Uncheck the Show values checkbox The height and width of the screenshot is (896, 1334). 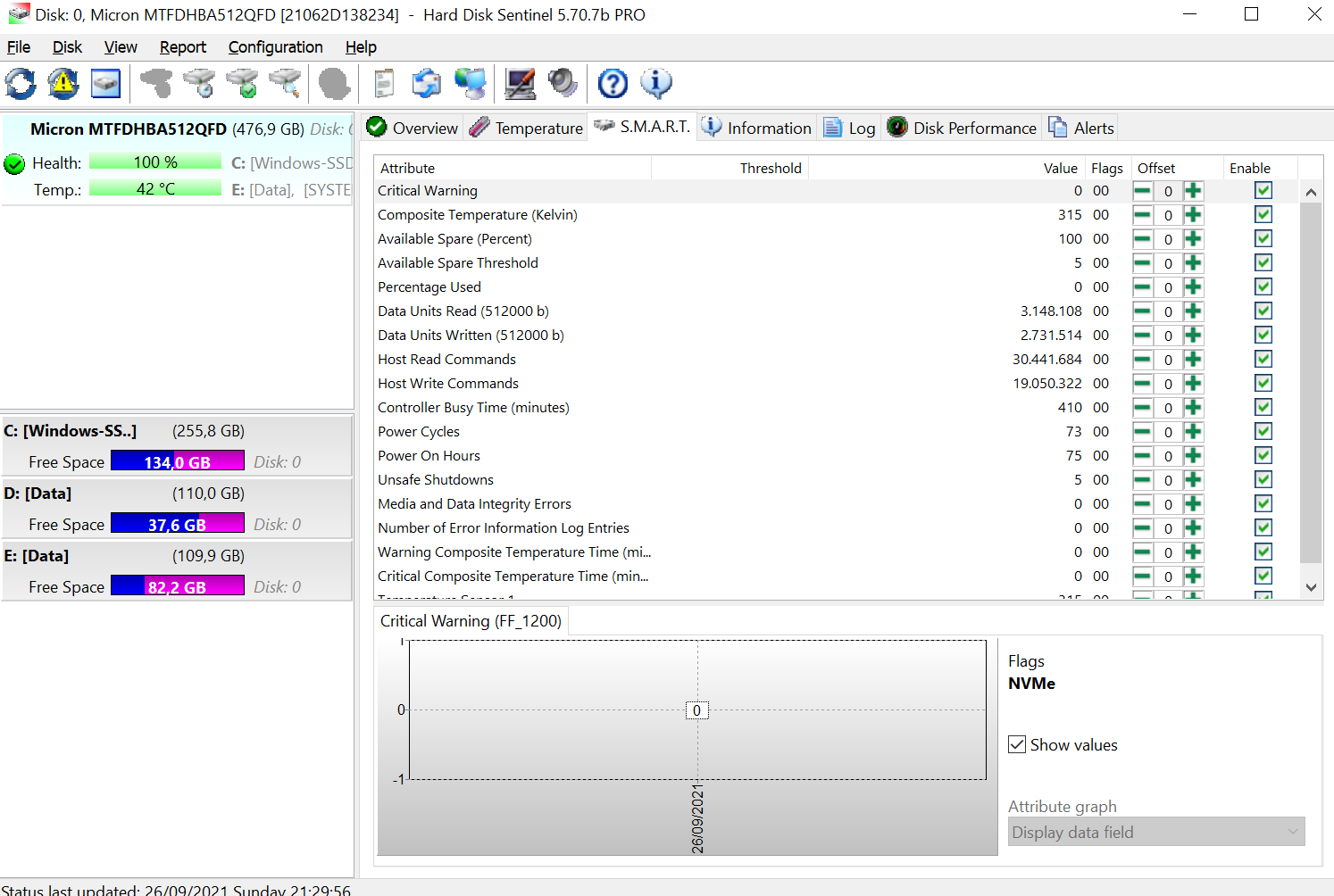pos(1017,744)
